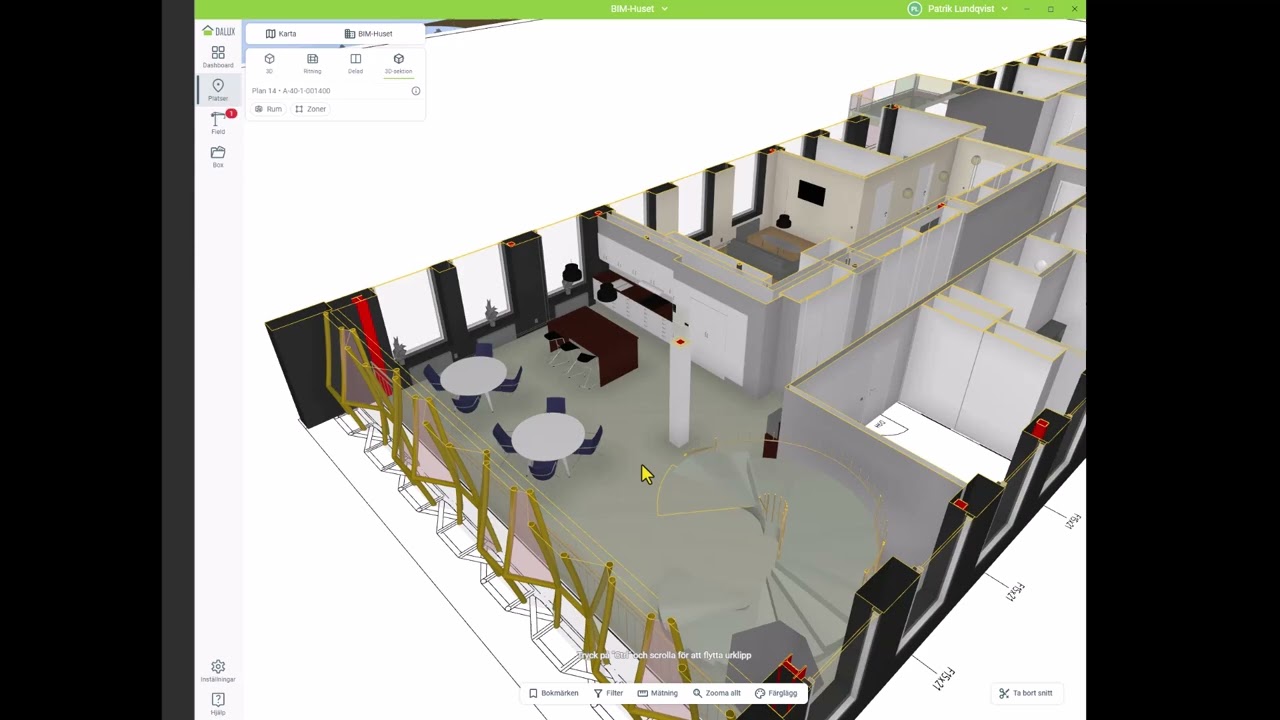Image resolution: width=1280 pixels, height=720 pixels.
Task: Open the Dashboard section
Action: coord(218,57)
